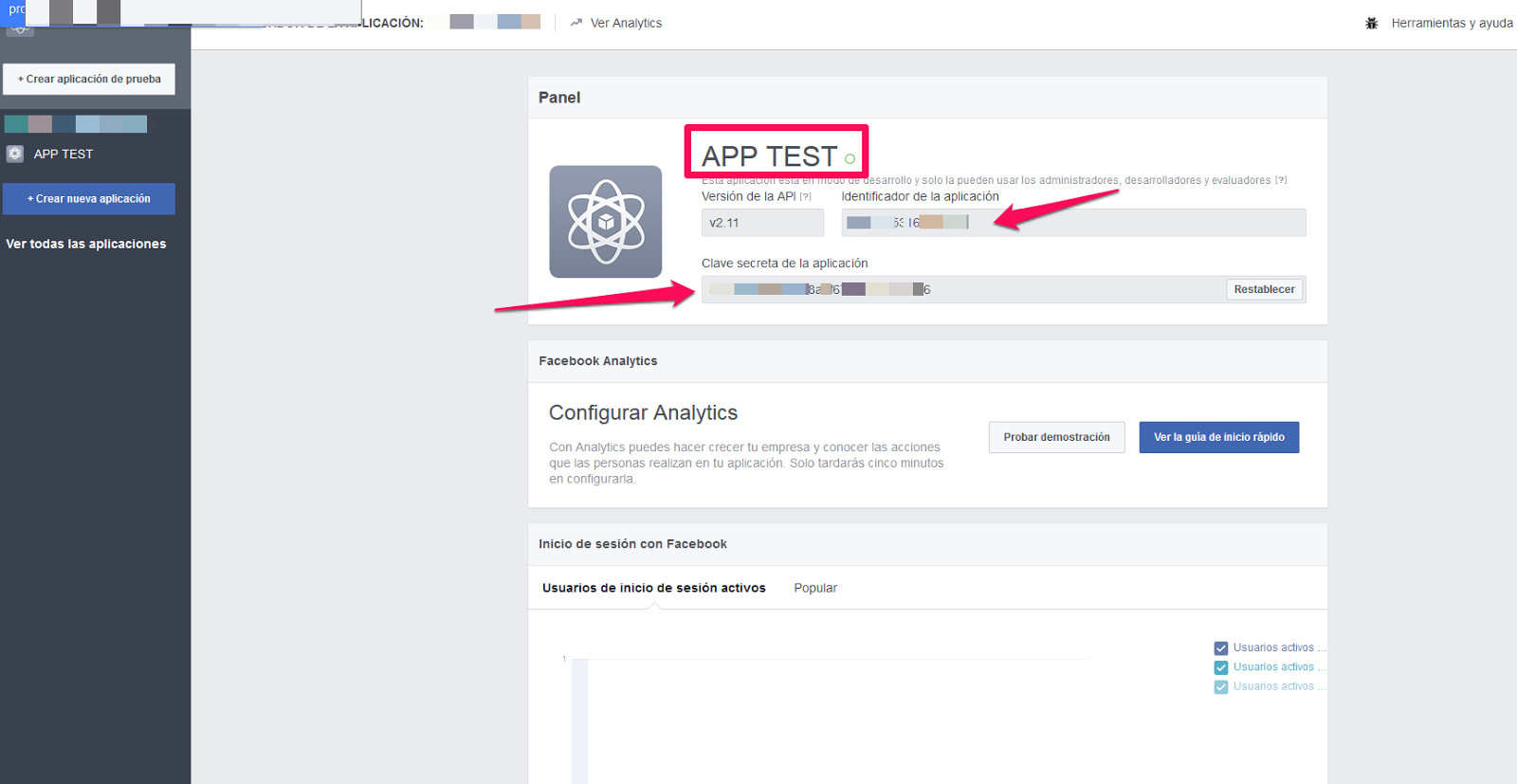Click Crear aplicación de prueba button
The height and width of the screenshot is (784, 1517).
pos(89,79)
